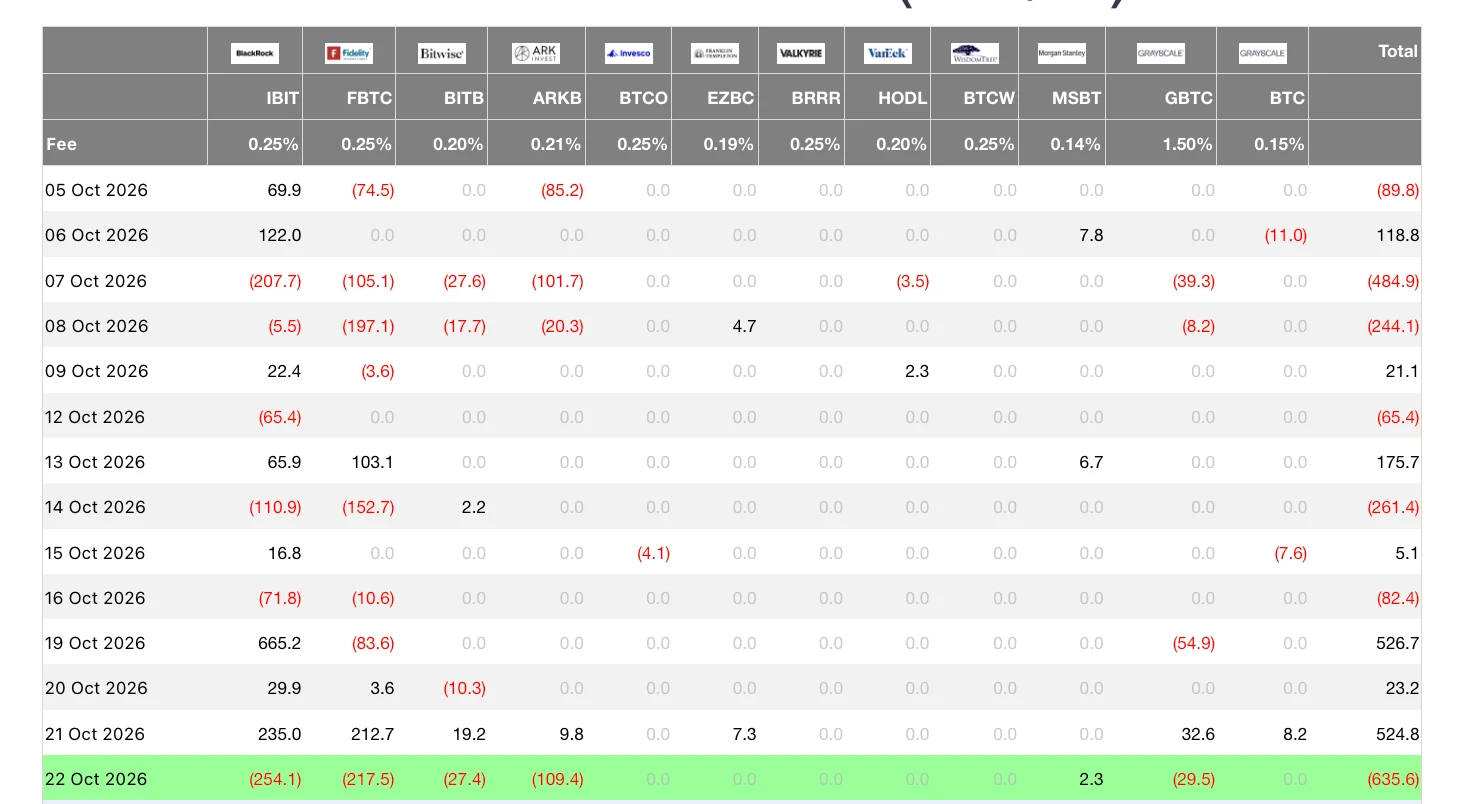Select the 1.50% fee value

point(1187,144)
